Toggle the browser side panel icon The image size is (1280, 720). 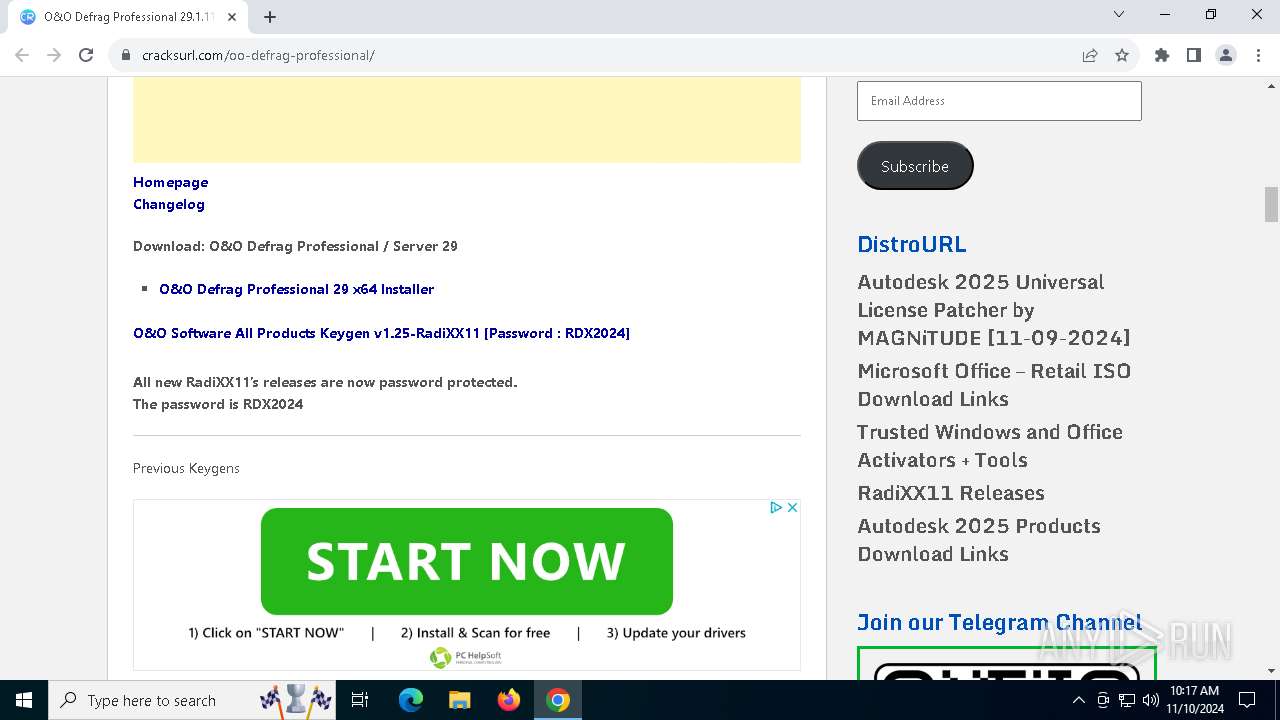(x=1194, y=55)
